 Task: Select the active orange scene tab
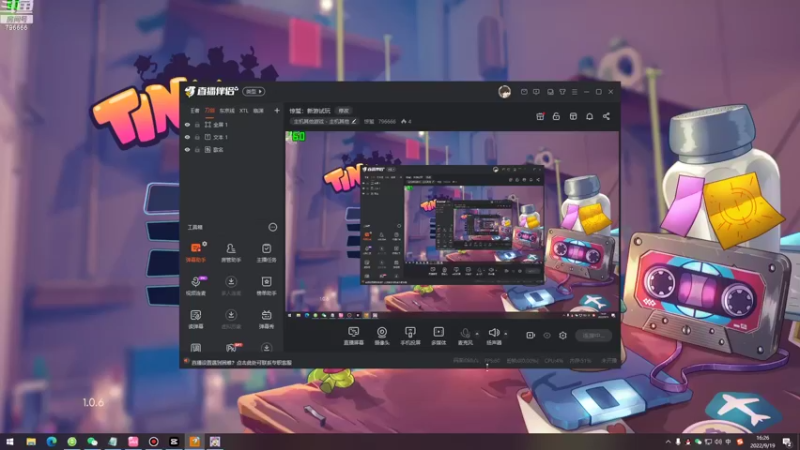point(210,111)
